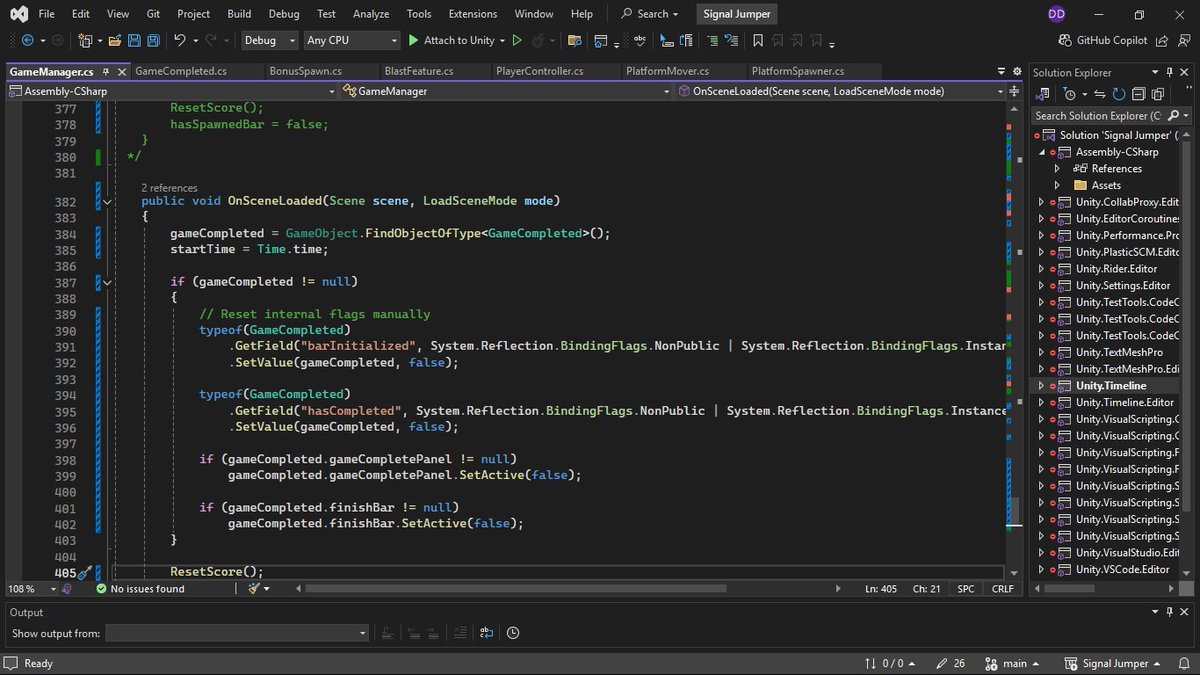The image size is (1200, 675).
Task: Click the code cleanup broom icon
Action: (x=255, y=589)
